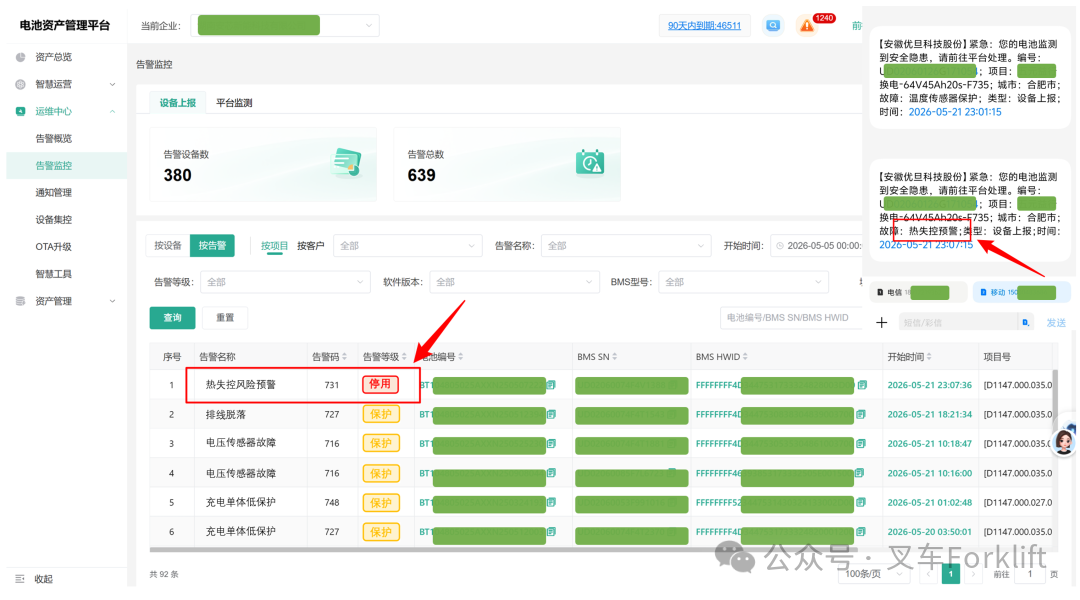1080x600 pixels.
Task: Sort the table by 开始时间
Action: click(929, 357)
